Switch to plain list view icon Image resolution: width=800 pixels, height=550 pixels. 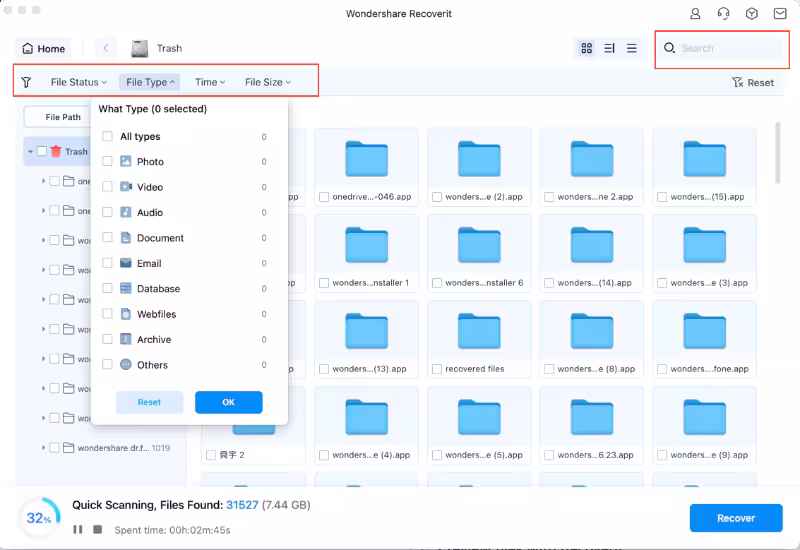tap(632, 48)
